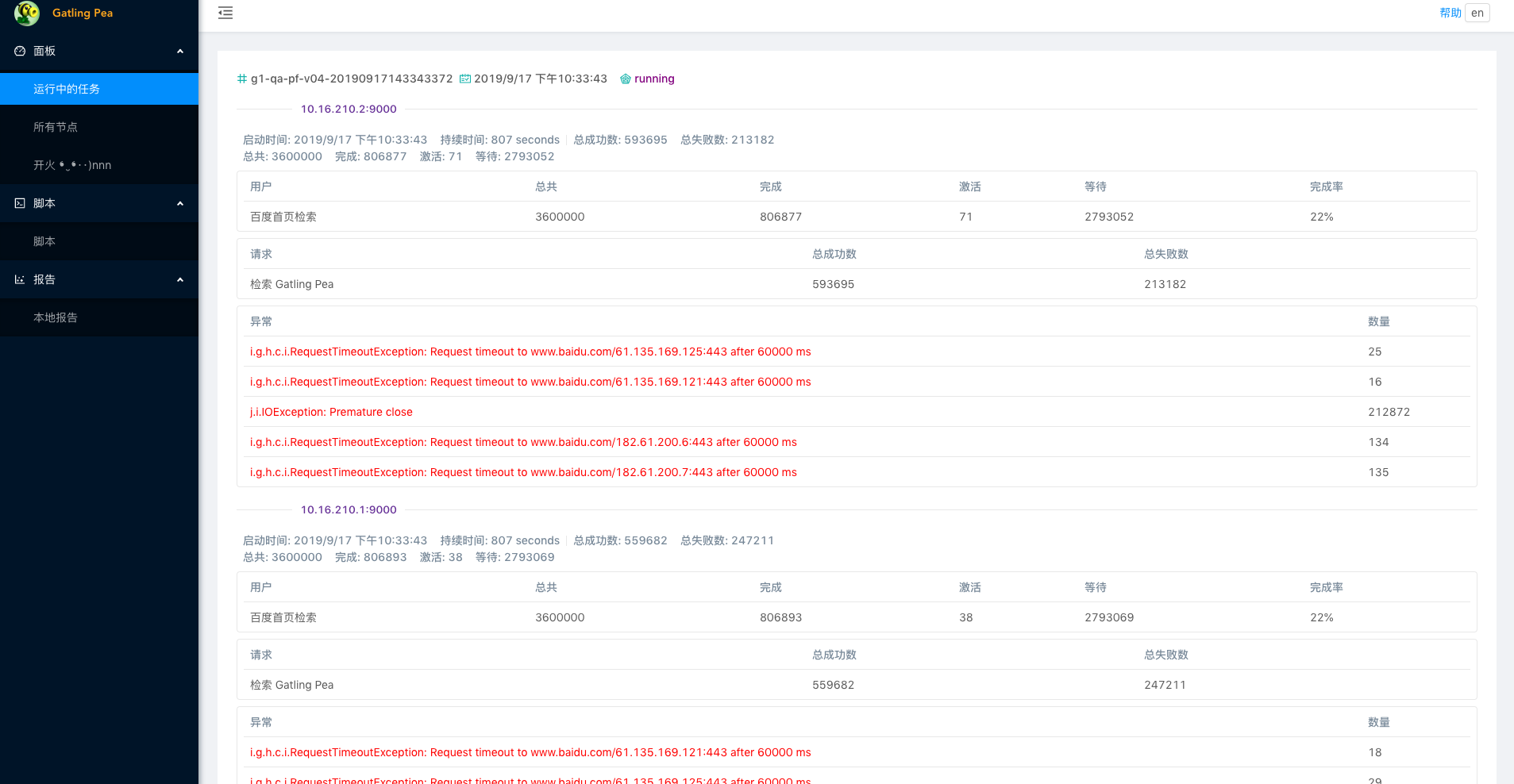Switch language with the en button

coord(1477,13)
